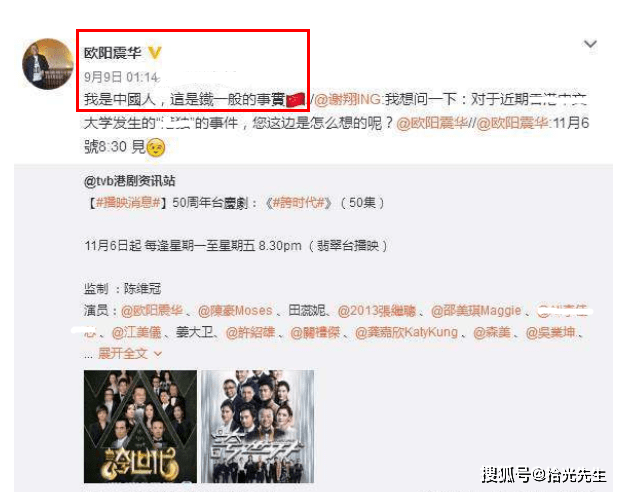This screenshot has width=621, height=492.
Task: Click the 欧阳震华 username heading
Action: 112,53
